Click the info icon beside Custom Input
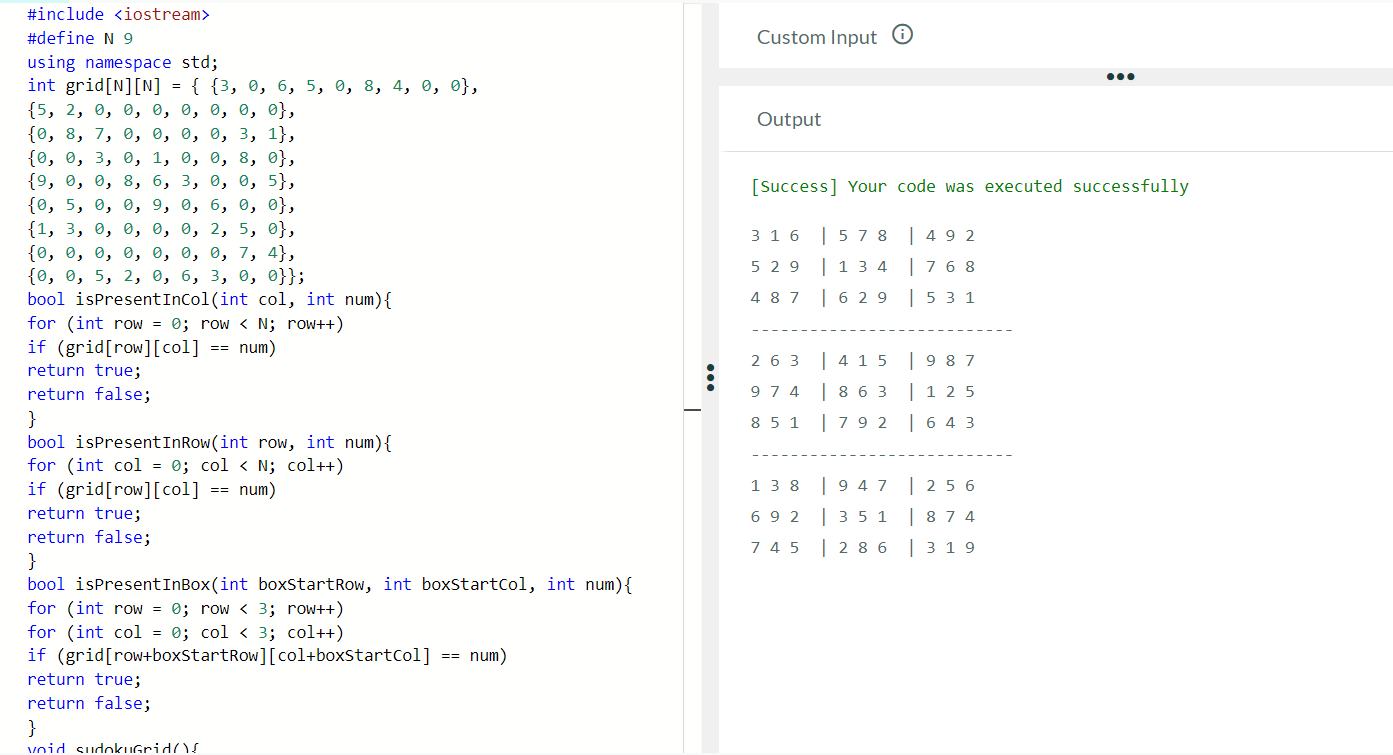Screen dimensions: 1393x755 click(x=902, y=36)
